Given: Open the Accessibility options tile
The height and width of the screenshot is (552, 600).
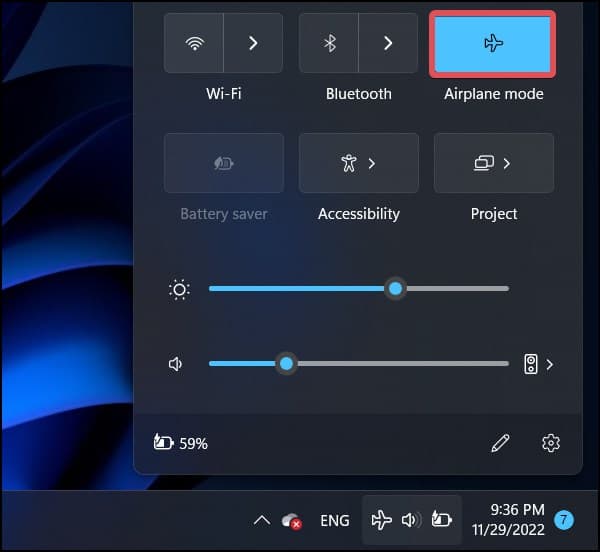Looking at the screenshot, I should (359, 163).
